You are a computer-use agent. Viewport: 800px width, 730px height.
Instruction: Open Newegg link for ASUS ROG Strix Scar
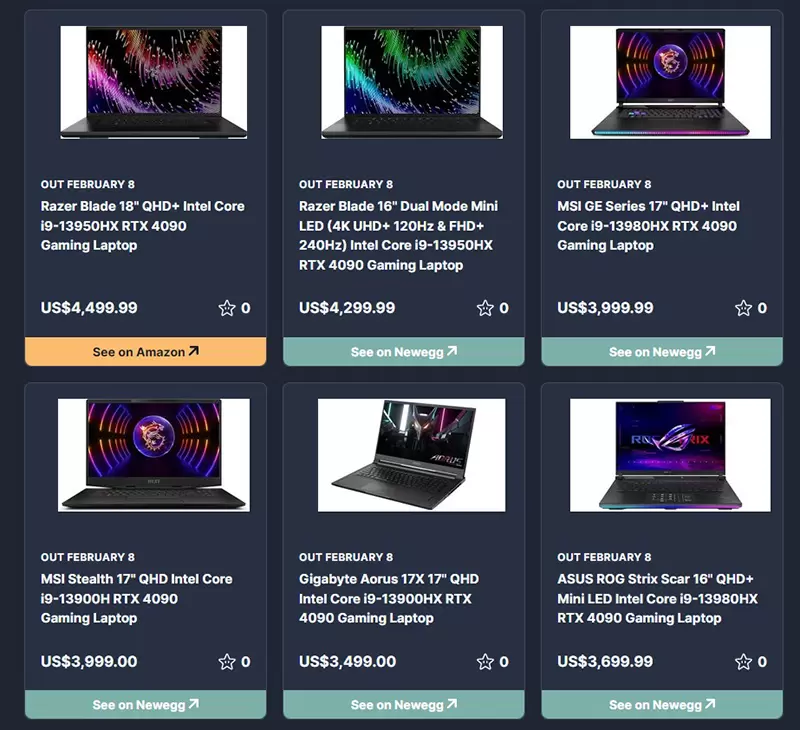(662, 704)
